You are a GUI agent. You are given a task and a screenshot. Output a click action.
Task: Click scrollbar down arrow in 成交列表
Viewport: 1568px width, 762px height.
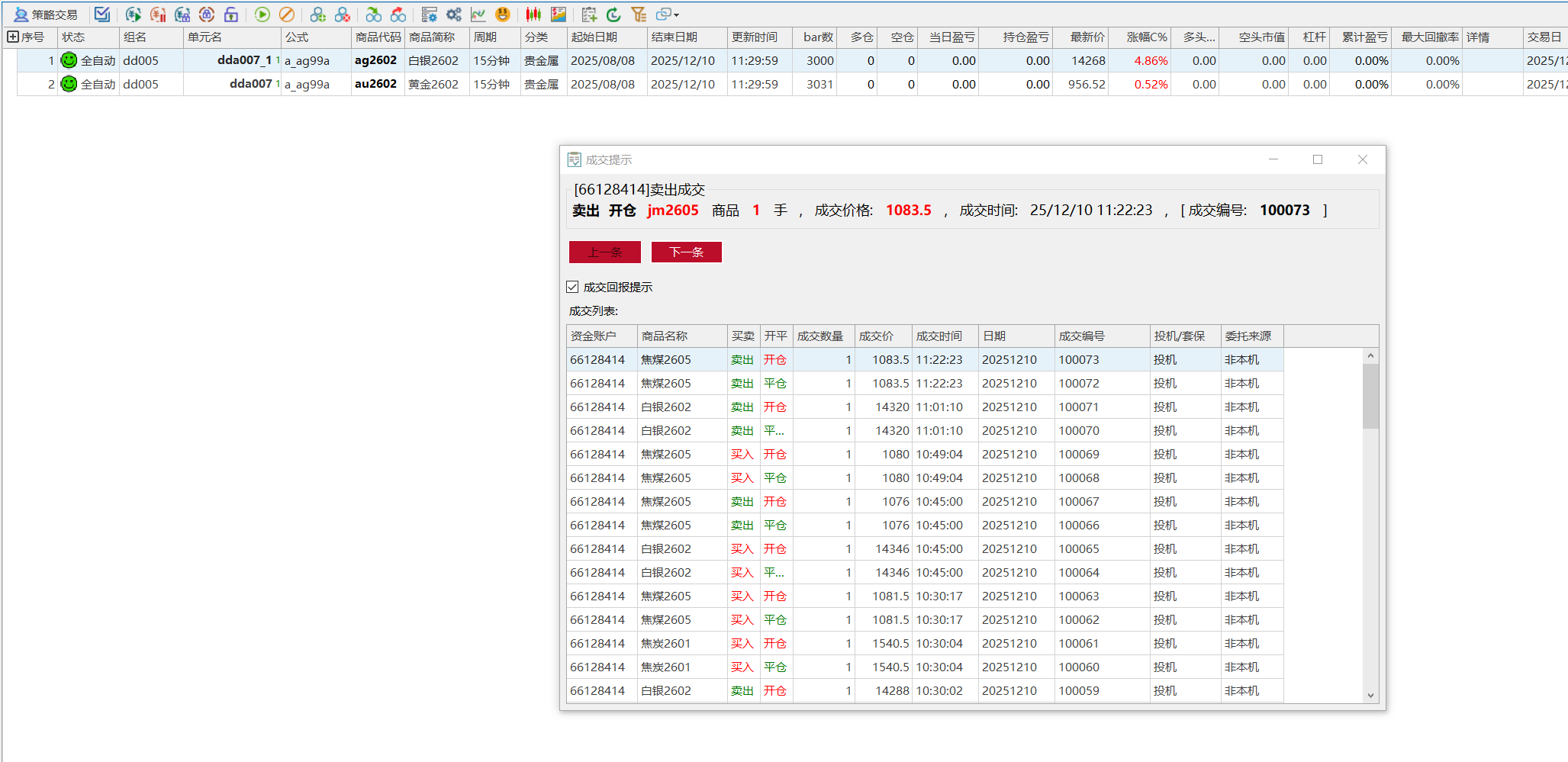(1370, 695)
